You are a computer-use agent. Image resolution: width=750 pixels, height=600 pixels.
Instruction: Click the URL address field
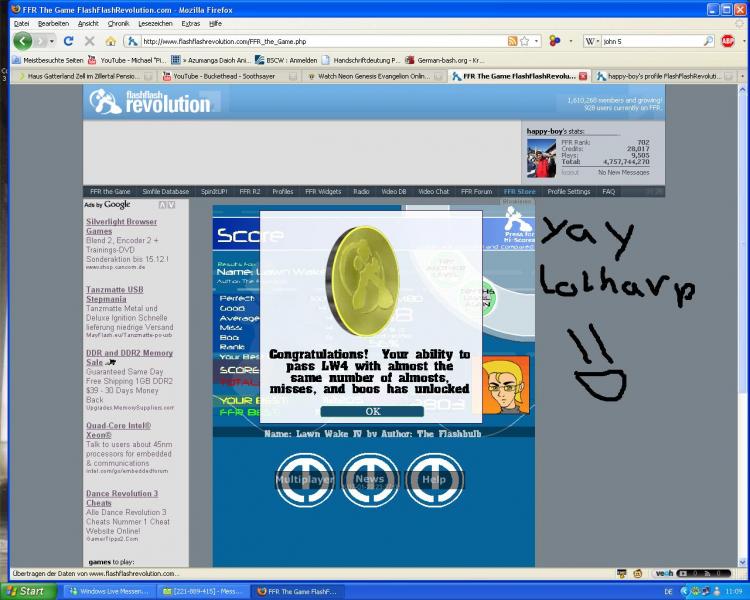tap(323, 42)
